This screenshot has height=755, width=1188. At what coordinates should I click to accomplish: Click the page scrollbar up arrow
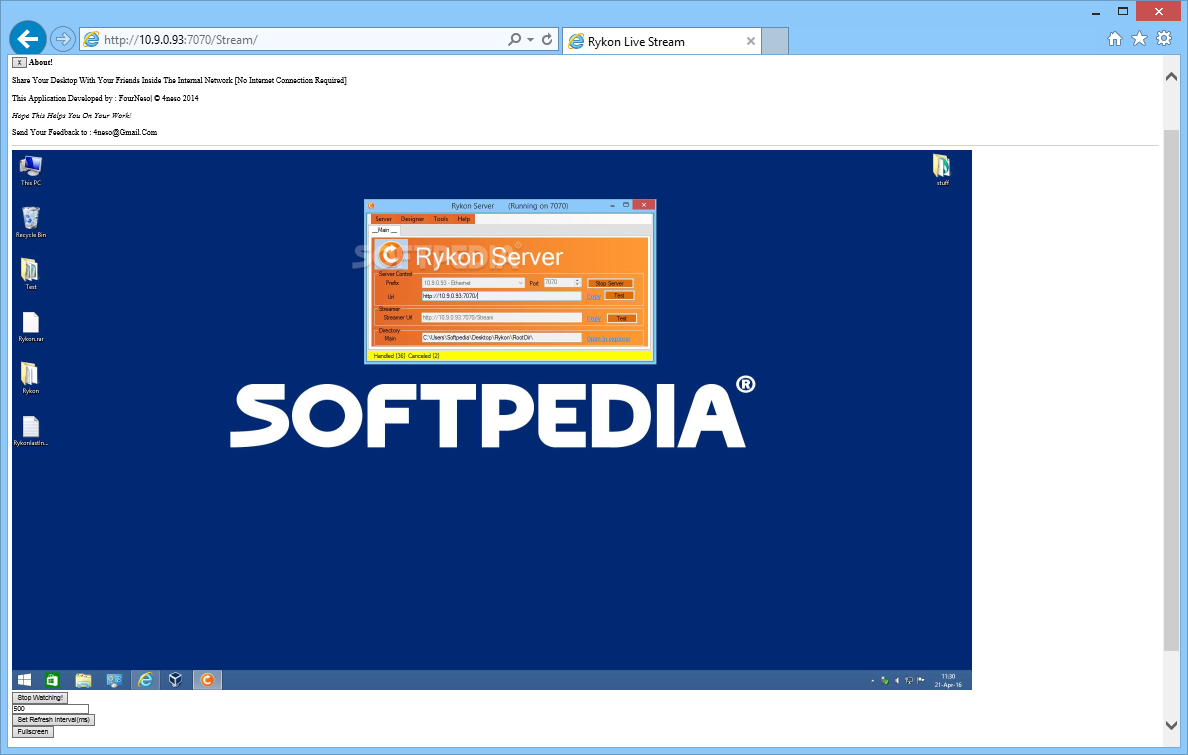[x=1171, y=76]
